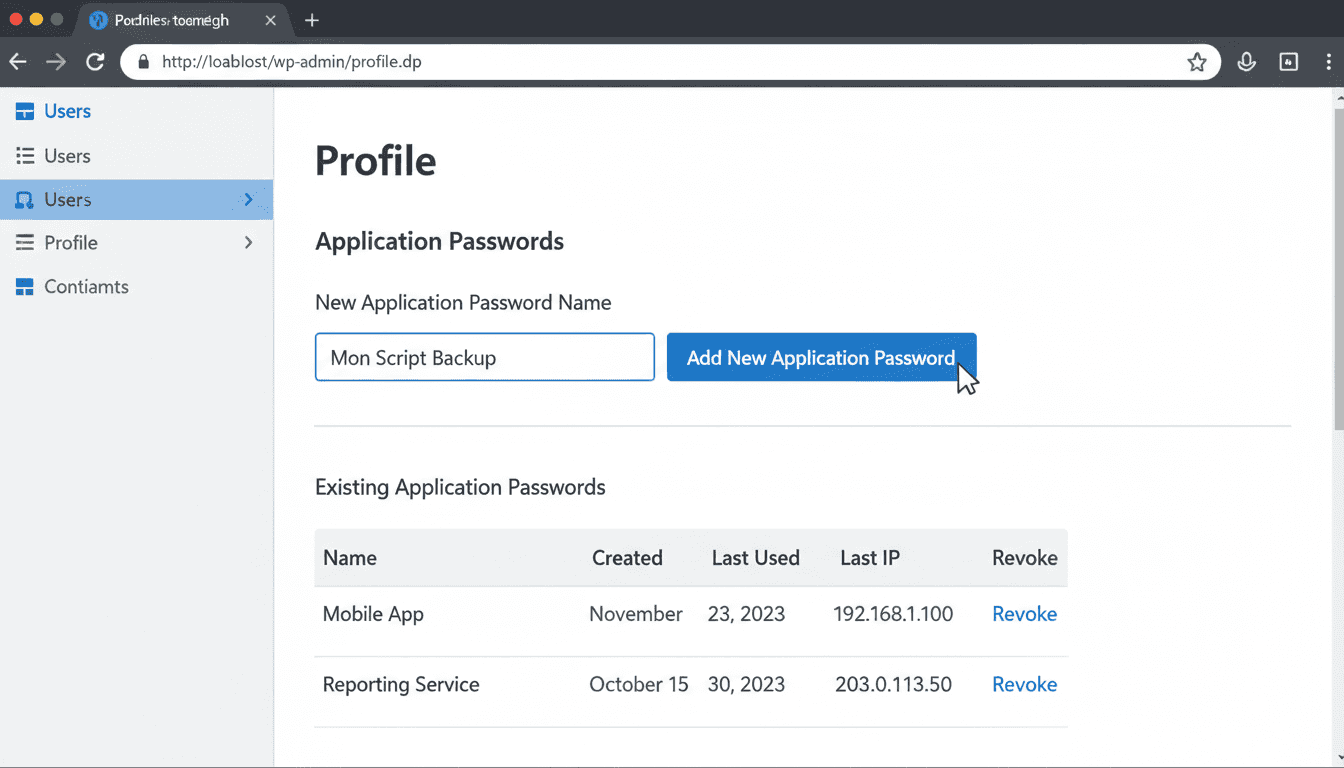1344x768 pixels.
Task: Click the Profile page heading
Action: 376,161
